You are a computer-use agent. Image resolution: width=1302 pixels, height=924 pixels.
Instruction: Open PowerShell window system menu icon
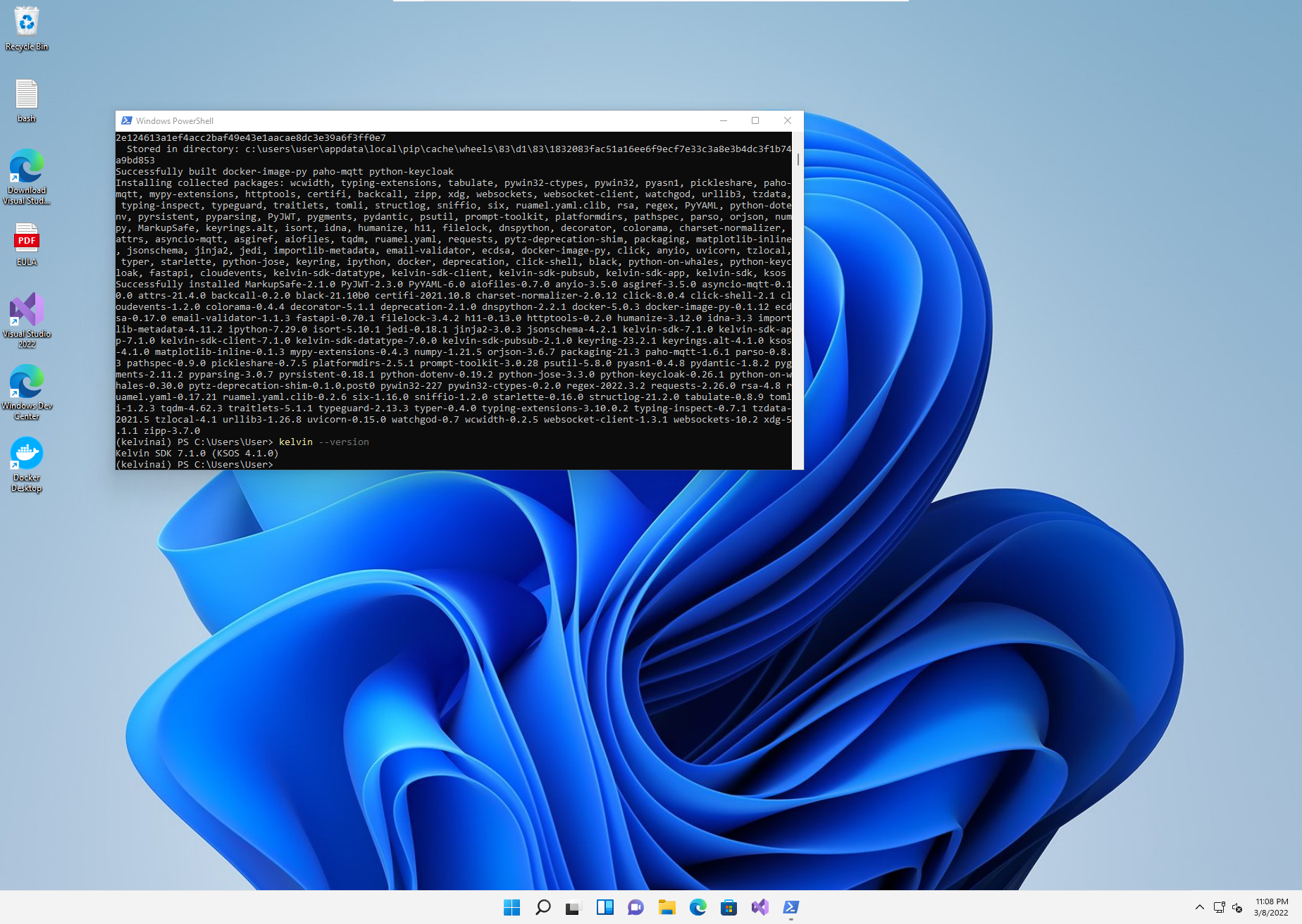[x=126, y=120]
